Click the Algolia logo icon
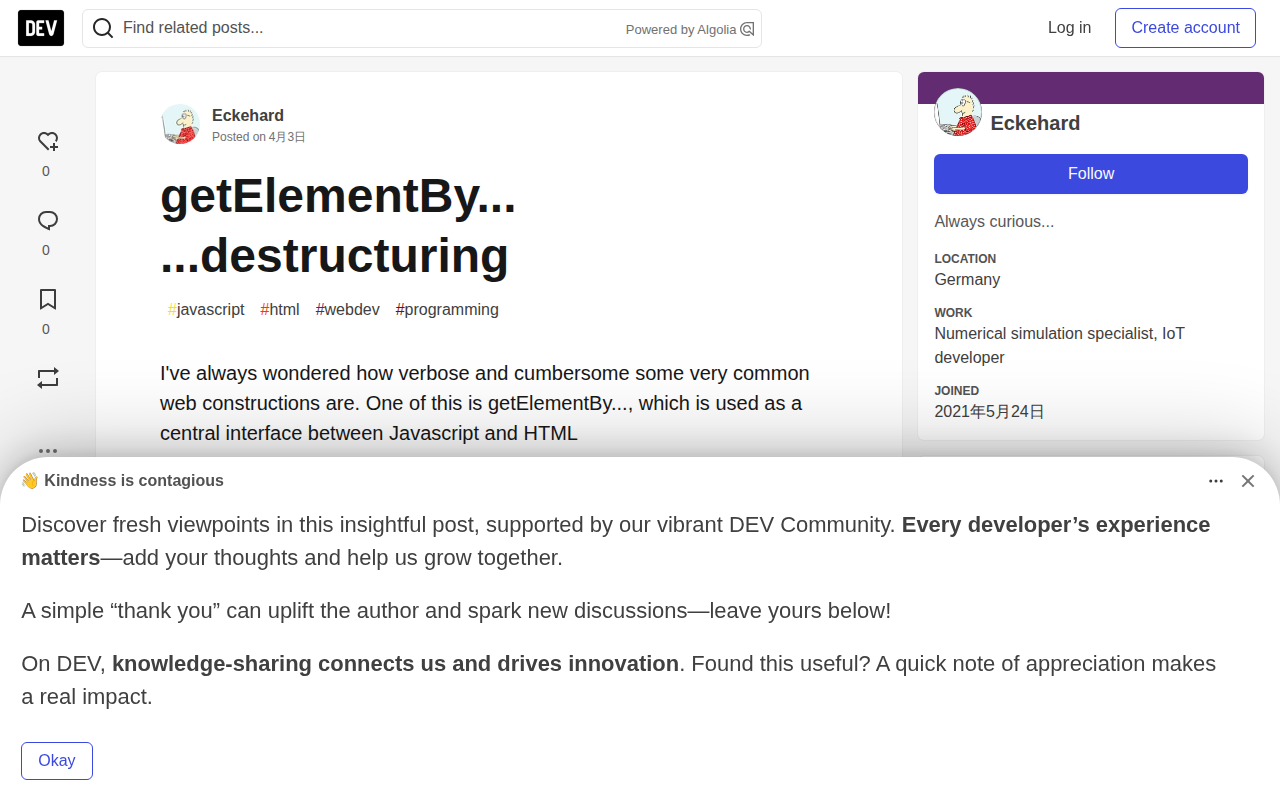The height and width of the screenshot is (800, 1280). click(x=747, y=29)
